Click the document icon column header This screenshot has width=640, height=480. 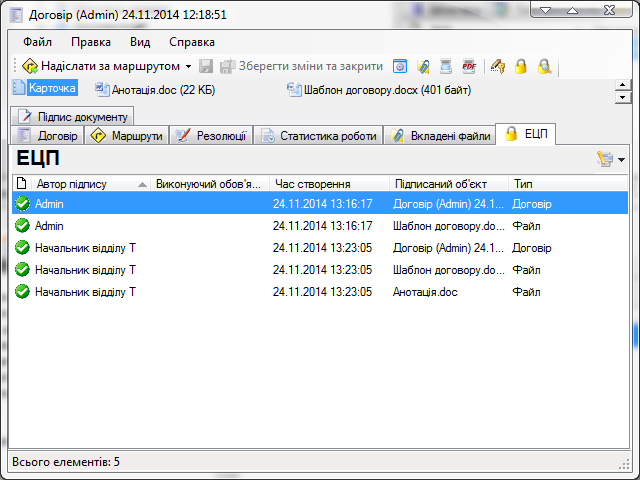[22, 184]
